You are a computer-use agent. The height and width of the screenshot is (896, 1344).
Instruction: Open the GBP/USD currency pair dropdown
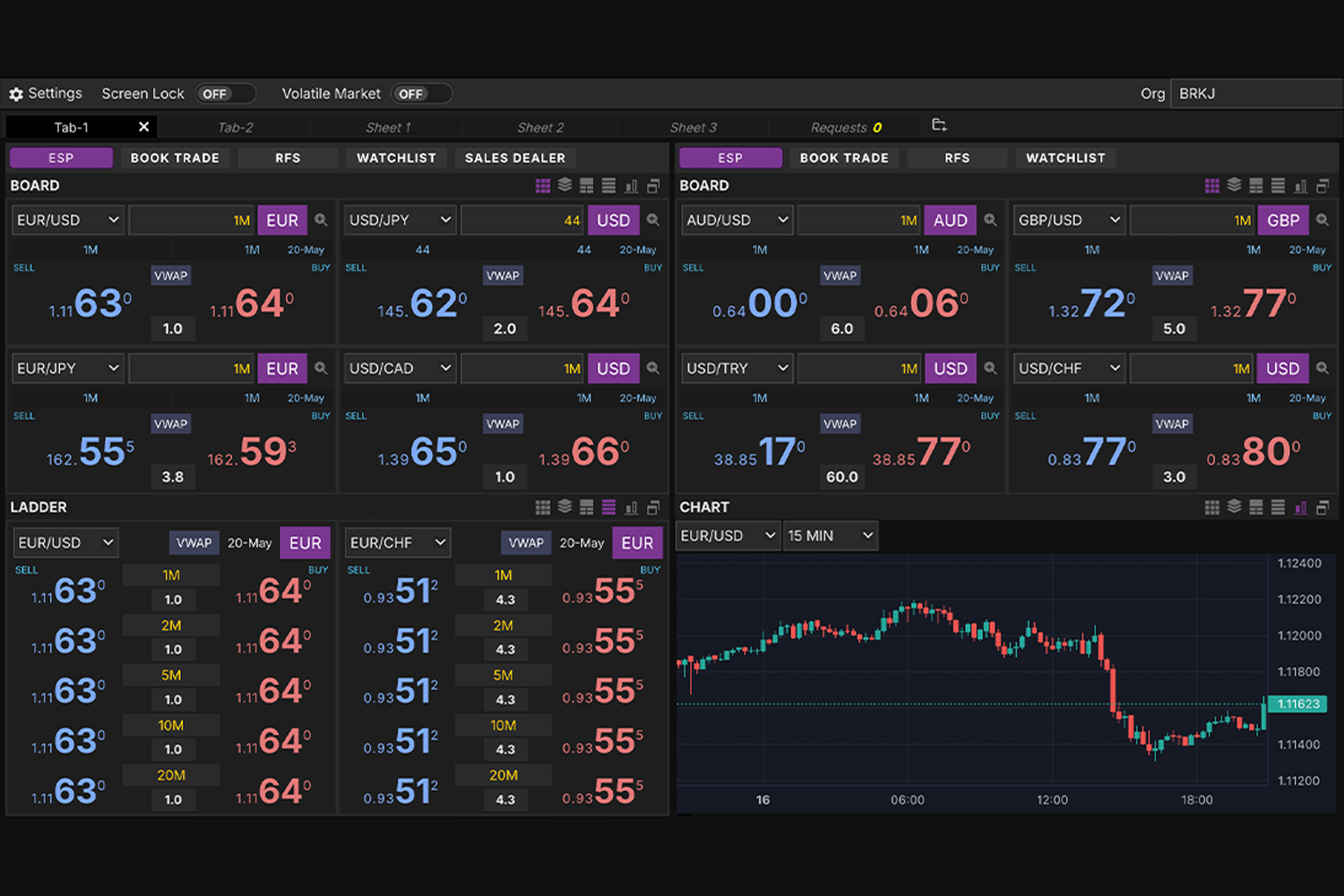coord(1069,220)
